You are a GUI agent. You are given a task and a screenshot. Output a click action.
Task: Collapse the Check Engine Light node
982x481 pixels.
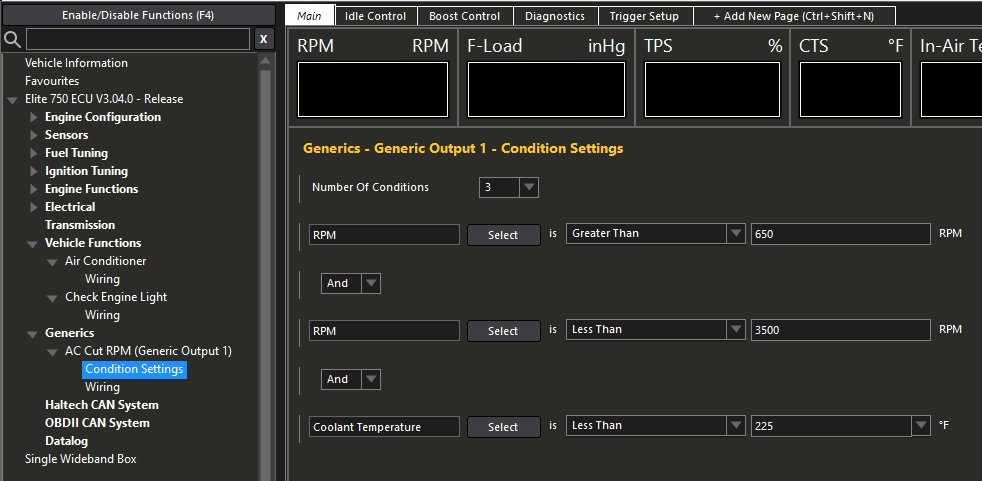point(53,298)
